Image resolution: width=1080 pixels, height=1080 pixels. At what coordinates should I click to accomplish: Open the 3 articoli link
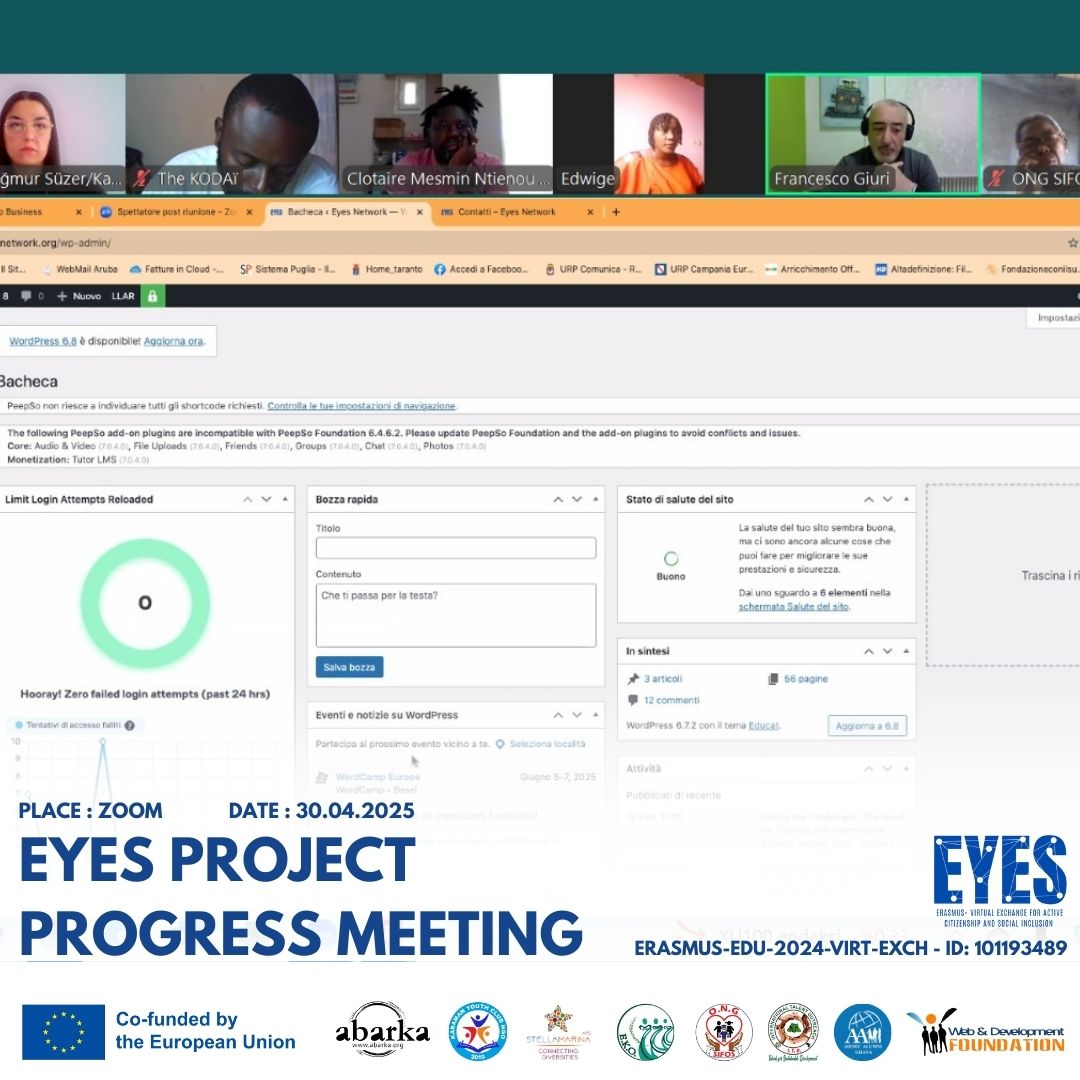click(663, 679)
